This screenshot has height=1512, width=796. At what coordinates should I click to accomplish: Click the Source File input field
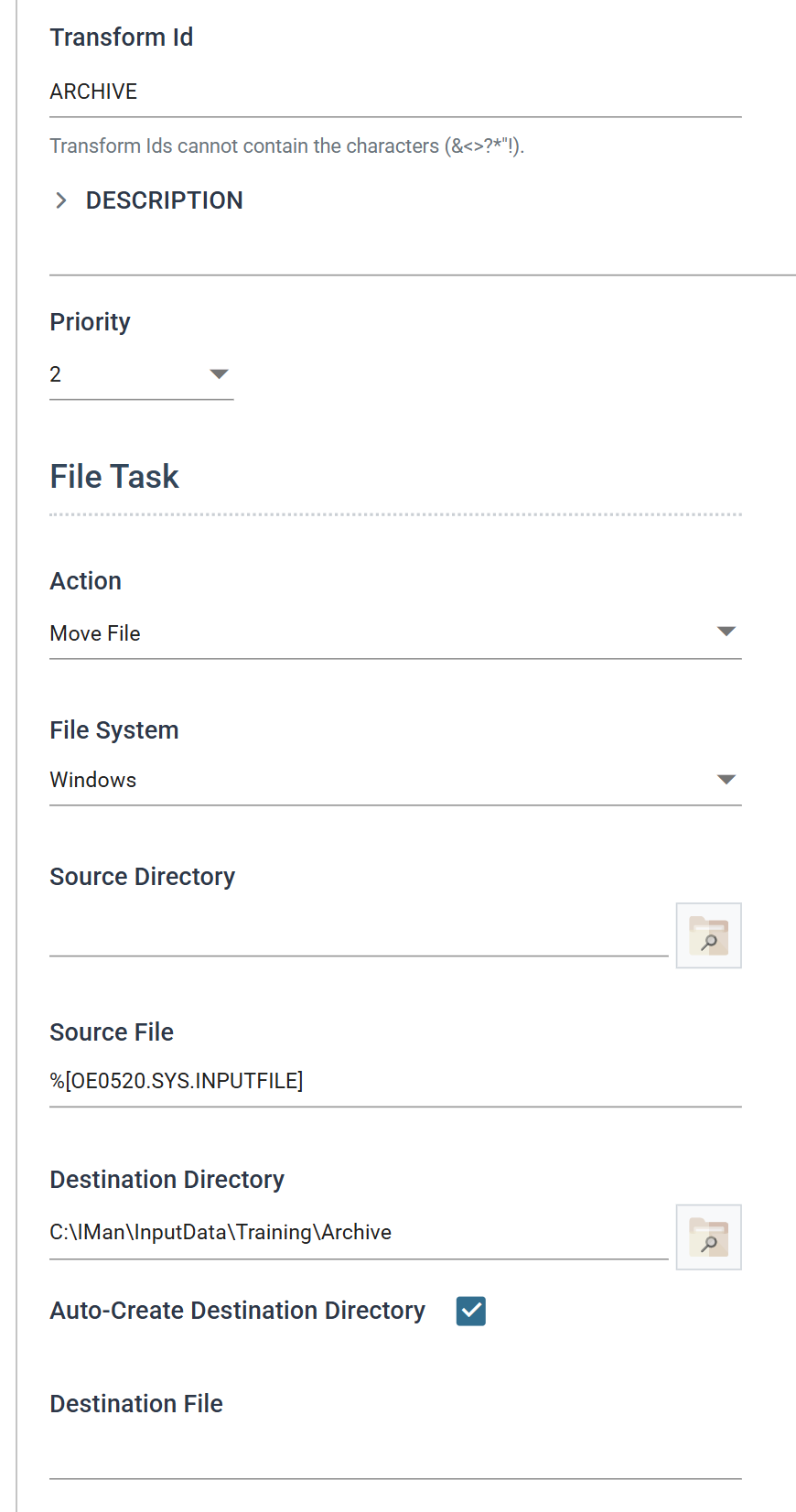pos(395,1081)
